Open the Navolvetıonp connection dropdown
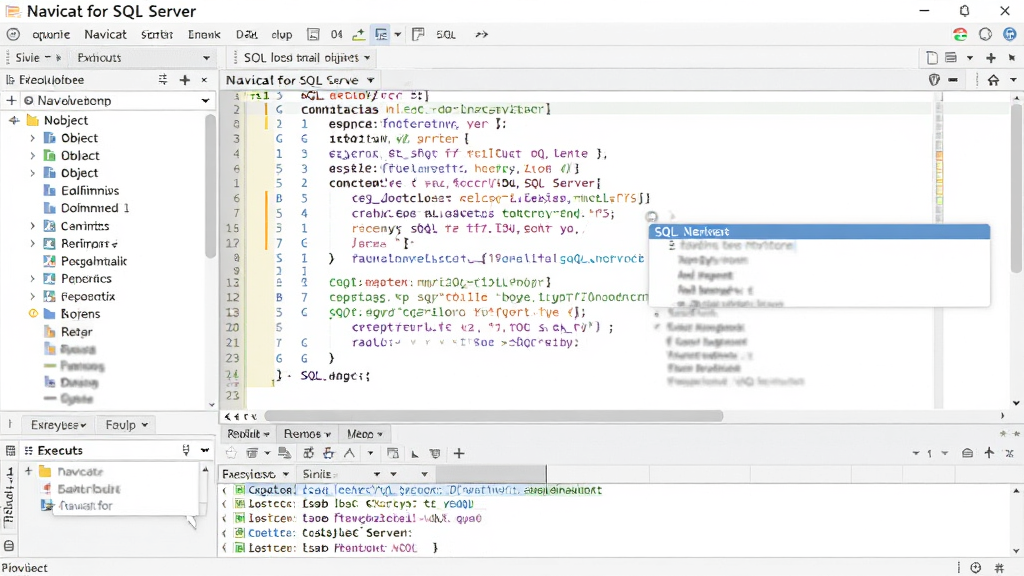 [205, 101]
